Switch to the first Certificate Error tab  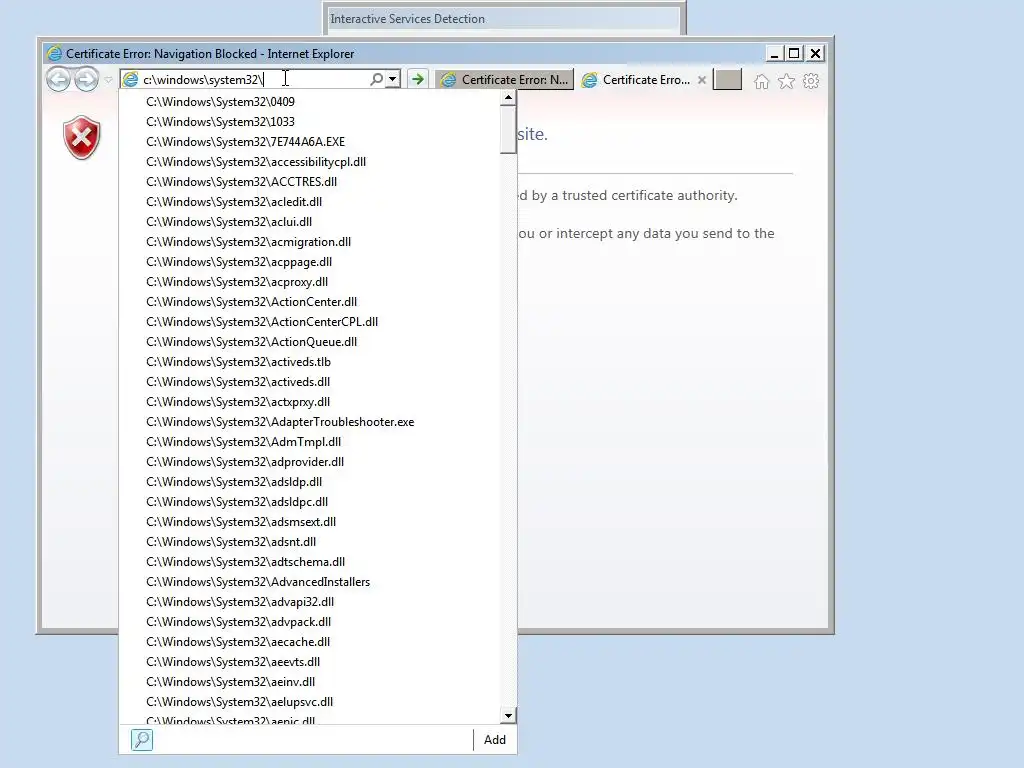pyautogui.click(x=505, y=80)
